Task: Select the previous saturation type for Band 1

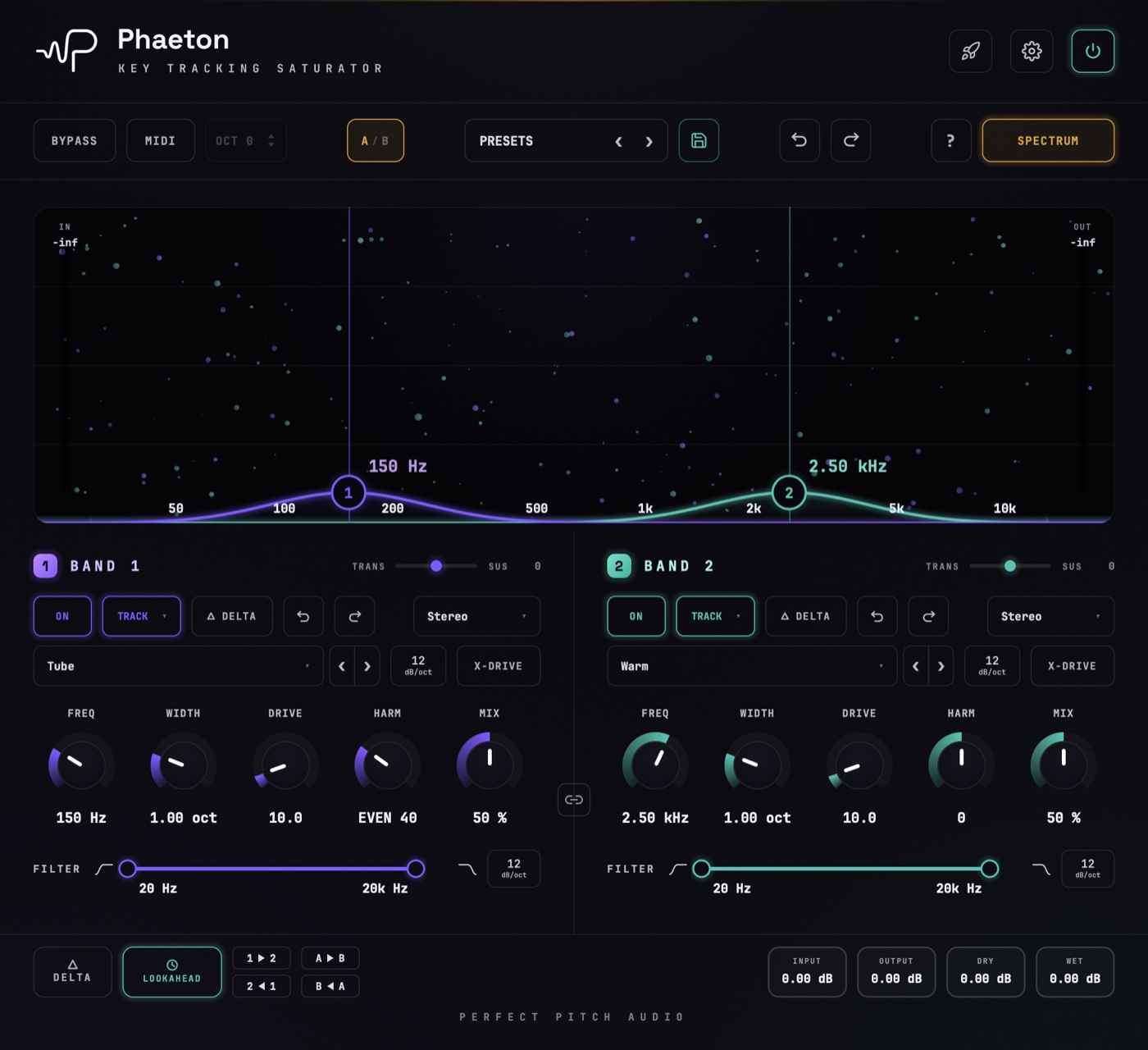Action: click(342, 666)
